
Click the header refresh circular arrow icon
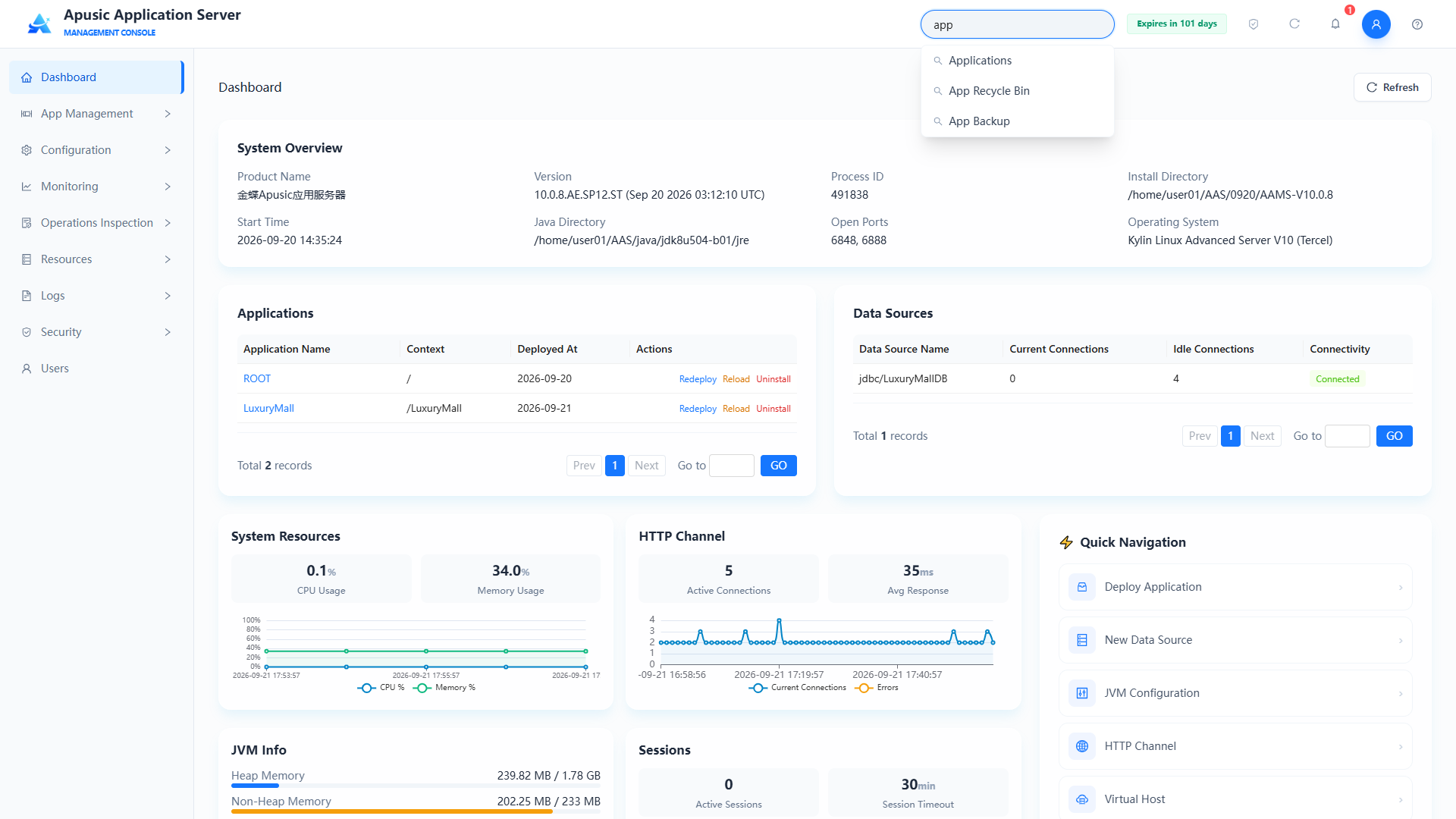coord(1294,24)
